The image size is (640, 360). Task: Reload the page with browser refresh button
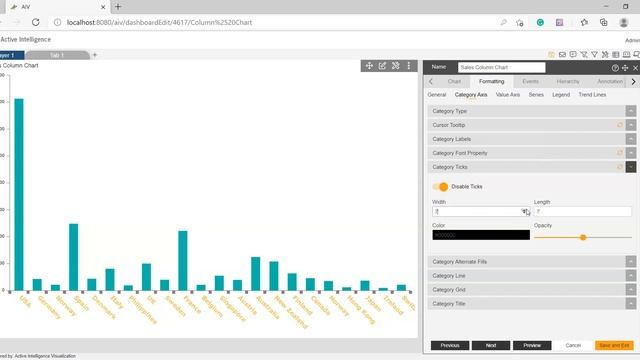click(36, 22)
